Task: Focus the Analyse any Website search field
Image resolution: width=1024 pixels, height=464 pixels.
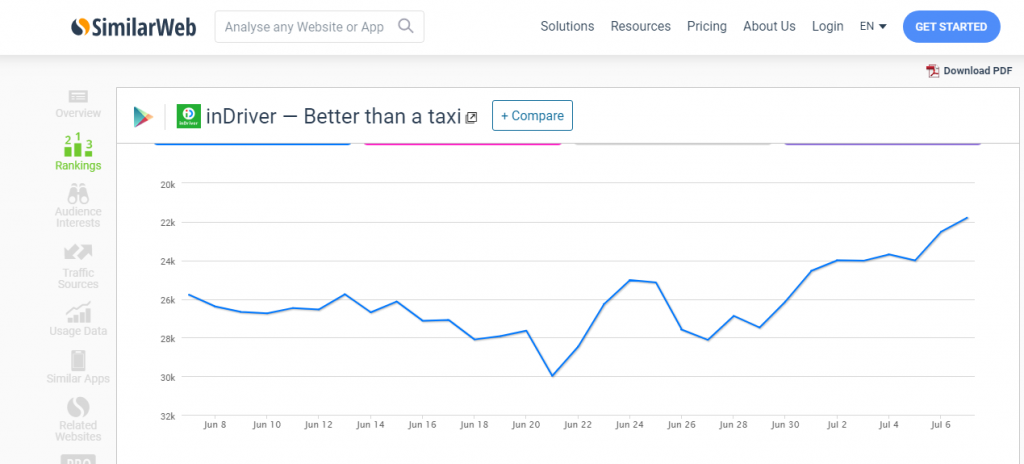Action: tap(305, 27)
